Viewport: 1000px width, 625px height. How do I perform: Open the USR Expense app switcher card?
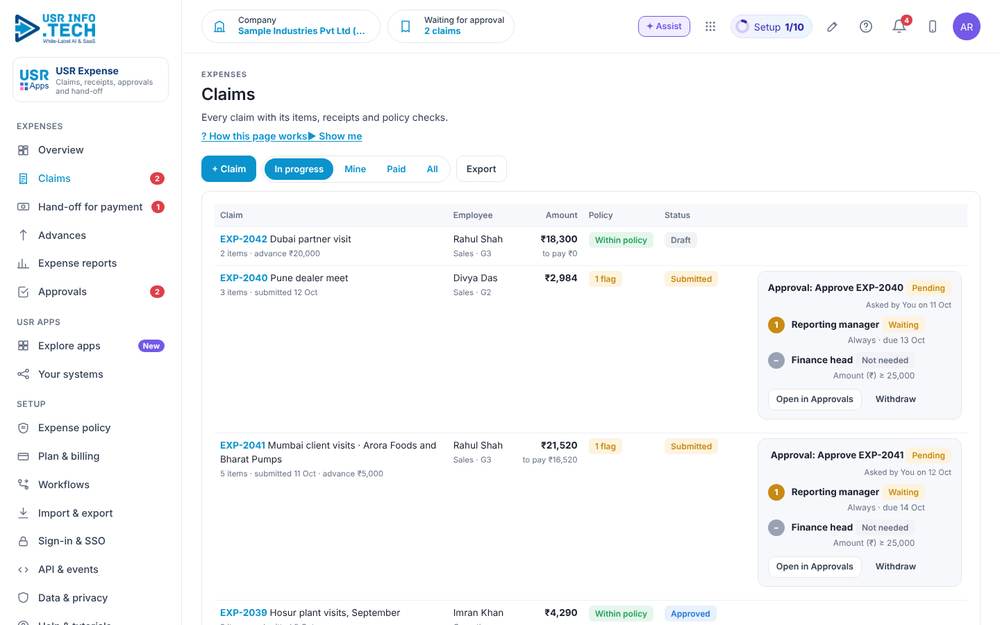(91, 80)
